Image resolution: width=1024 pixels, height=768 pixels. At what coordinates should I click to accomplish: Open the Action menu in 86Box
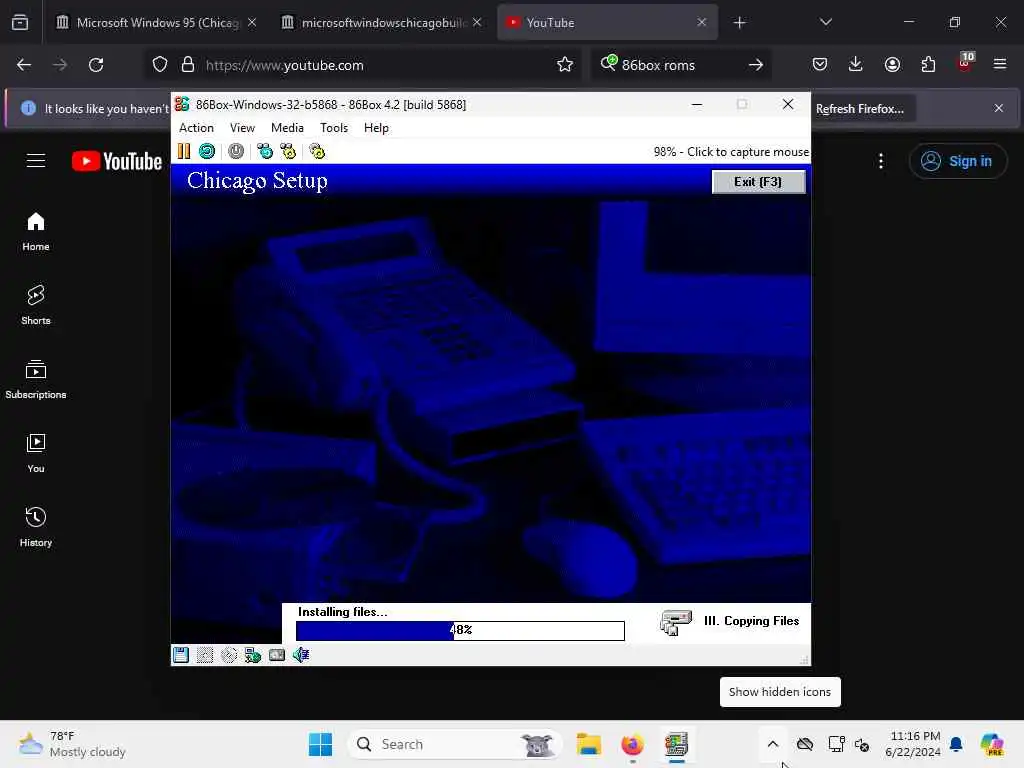196,128
